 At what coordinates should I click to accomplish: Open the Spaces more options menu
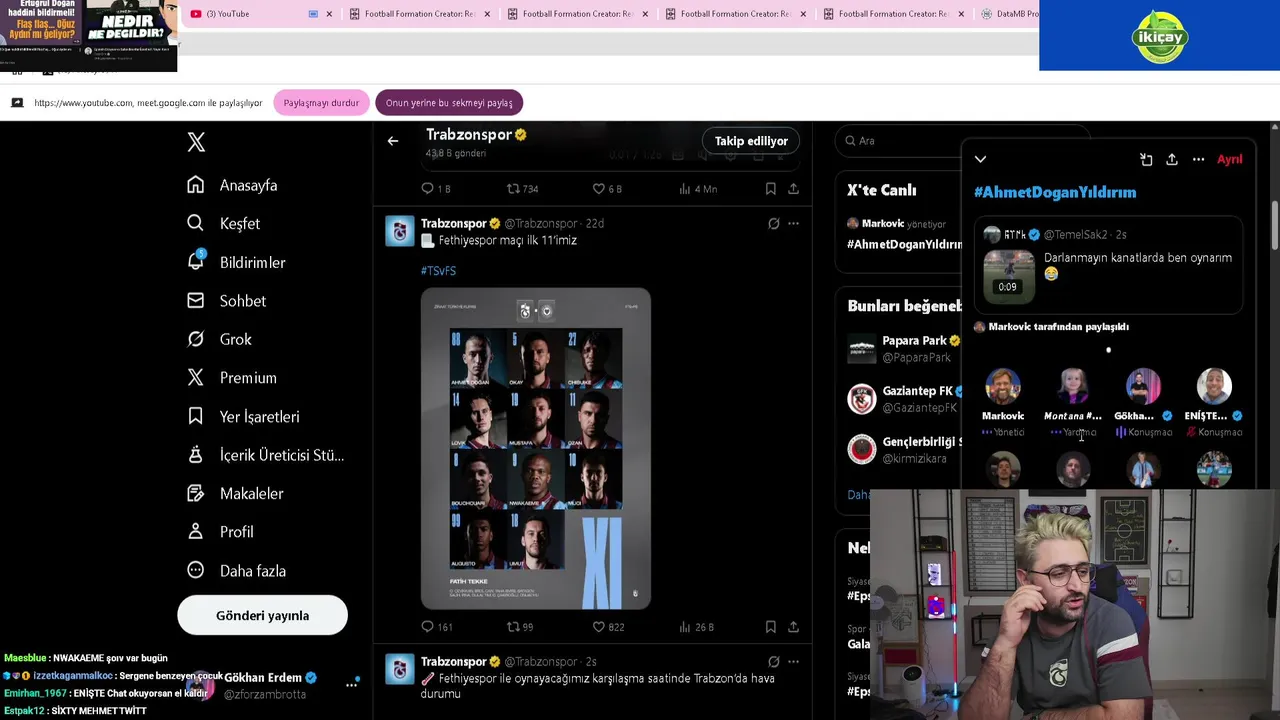[1198, 159]
